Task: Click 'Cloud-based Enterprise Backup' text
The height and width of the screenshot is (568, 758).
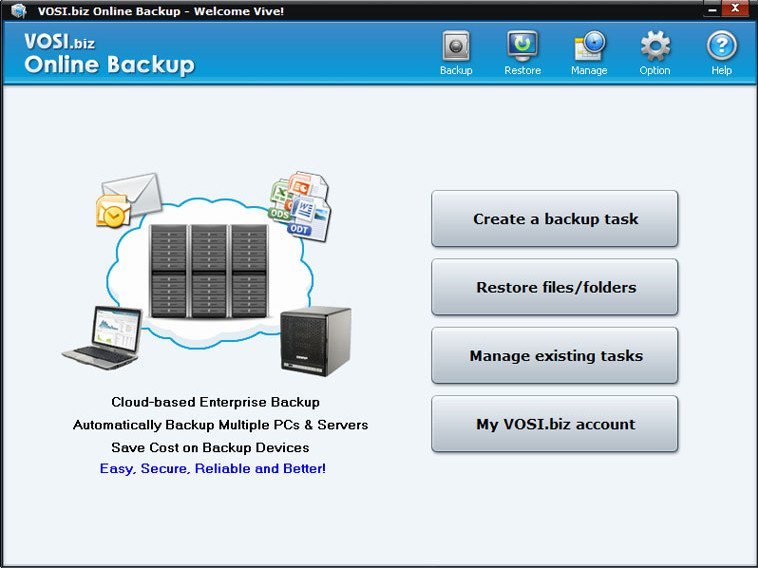Action: coord(215,402)
